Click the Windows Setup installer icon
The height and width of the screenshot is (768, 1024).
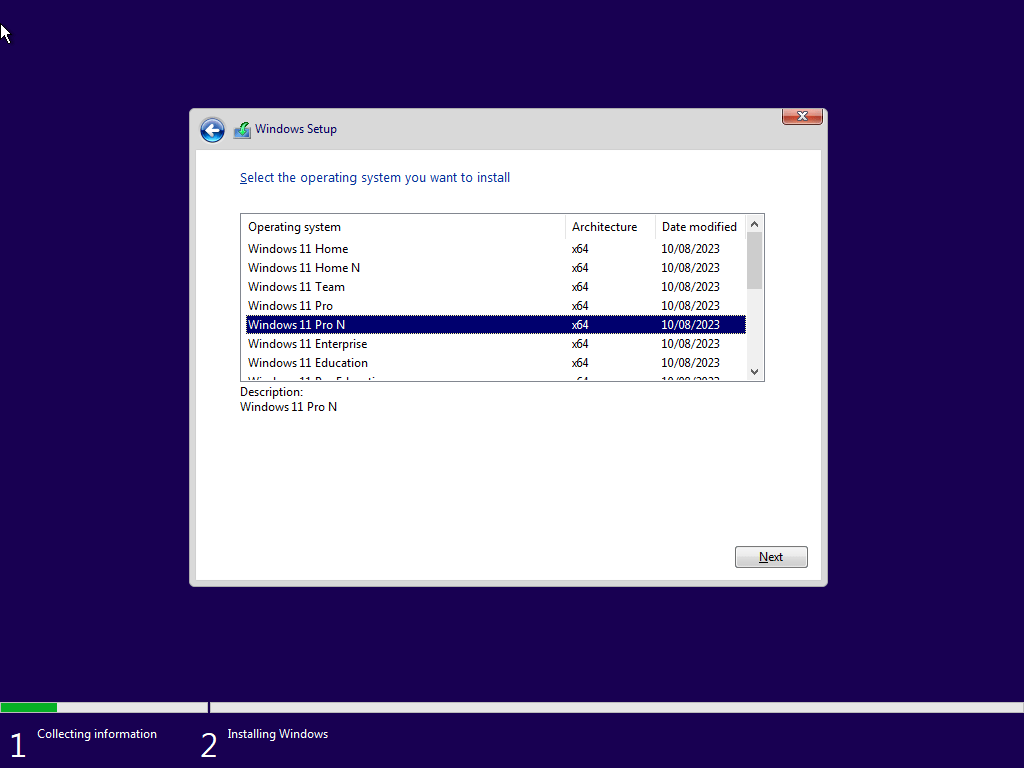[242, 130]
